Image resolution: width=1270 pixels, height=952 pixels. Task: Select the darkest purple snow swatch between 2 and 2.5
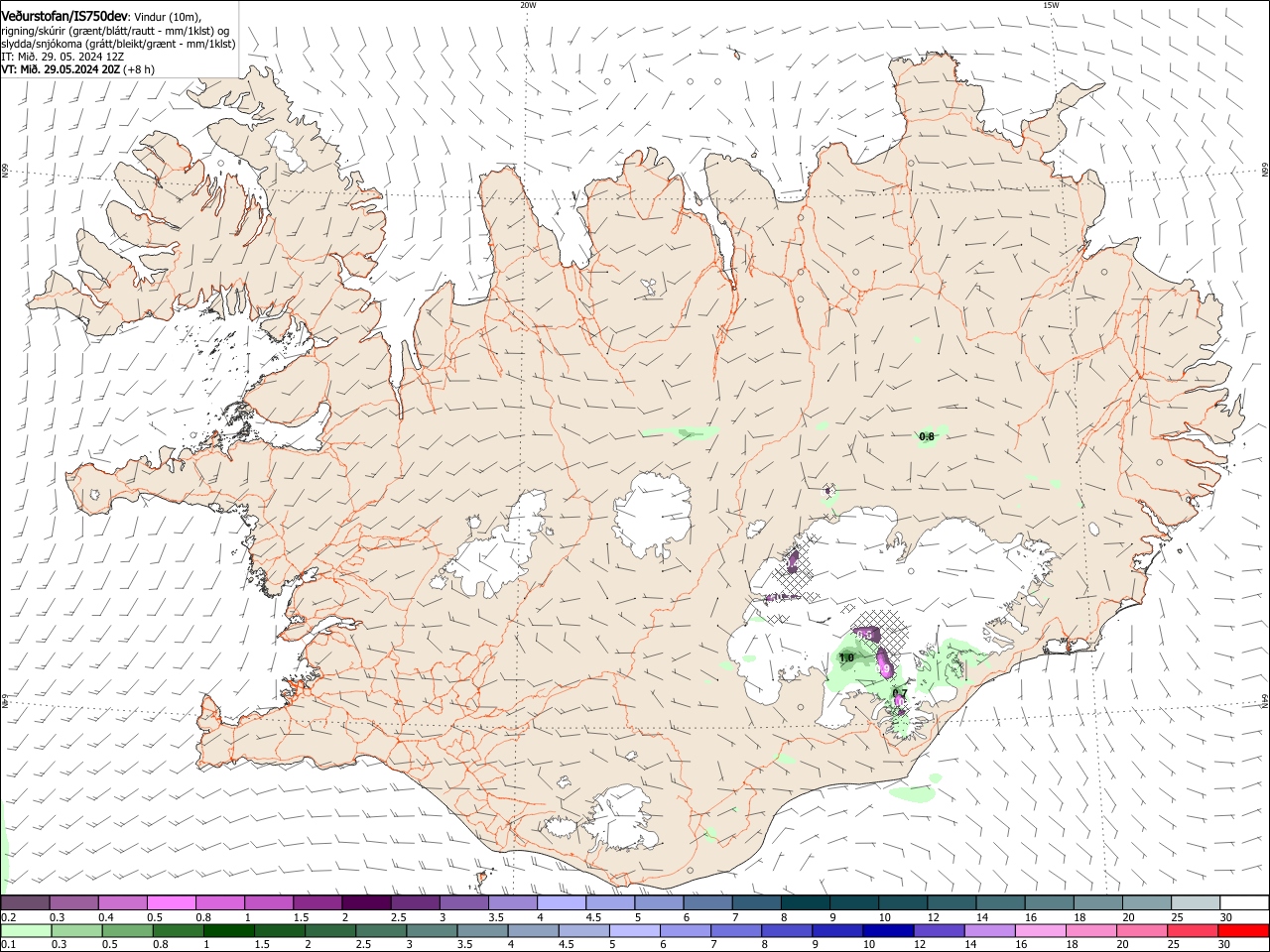point(365,902)
